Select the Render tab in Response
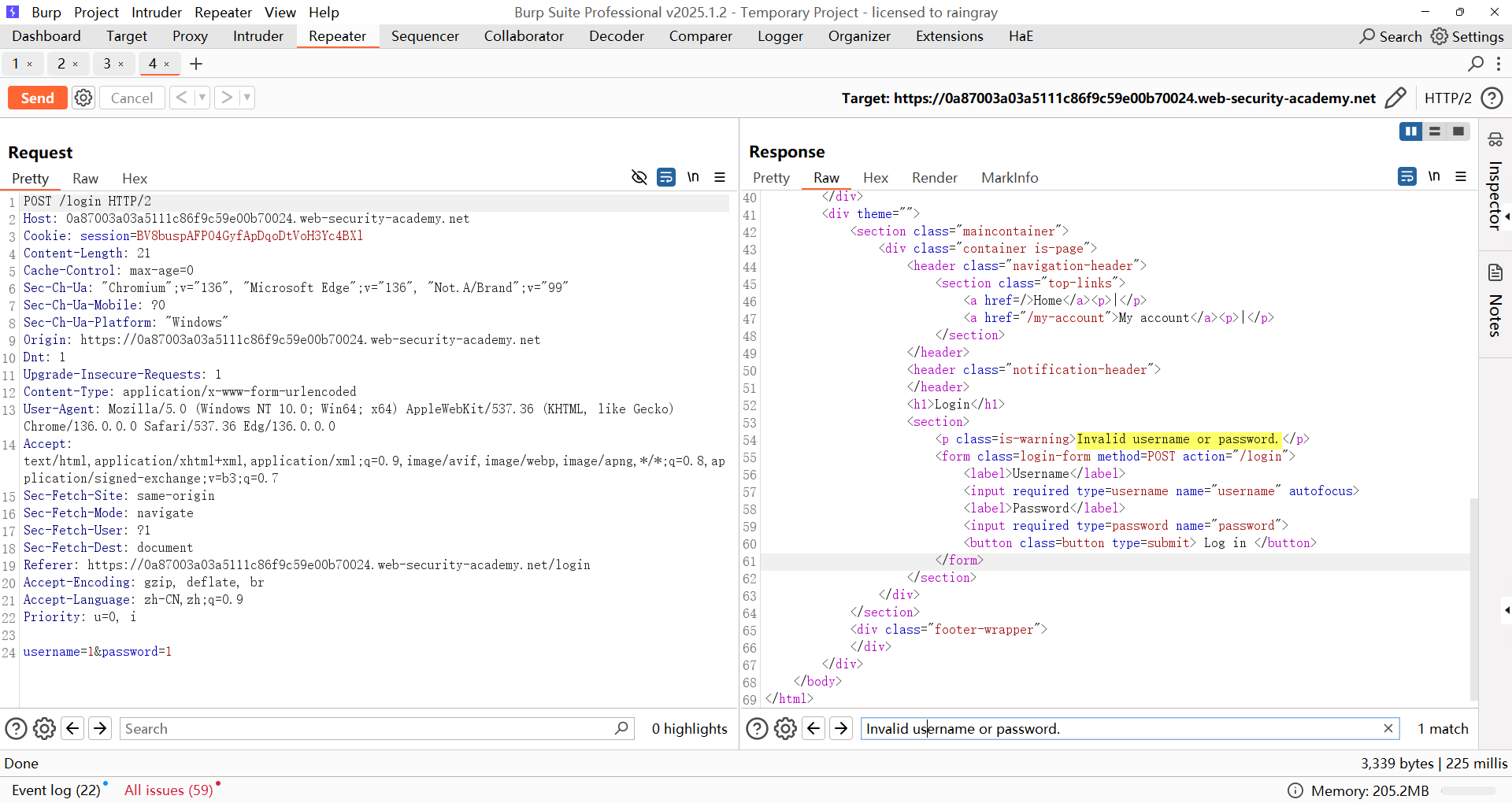The width and height of the screenshot is (1512, 803). (x=934, y=178)
